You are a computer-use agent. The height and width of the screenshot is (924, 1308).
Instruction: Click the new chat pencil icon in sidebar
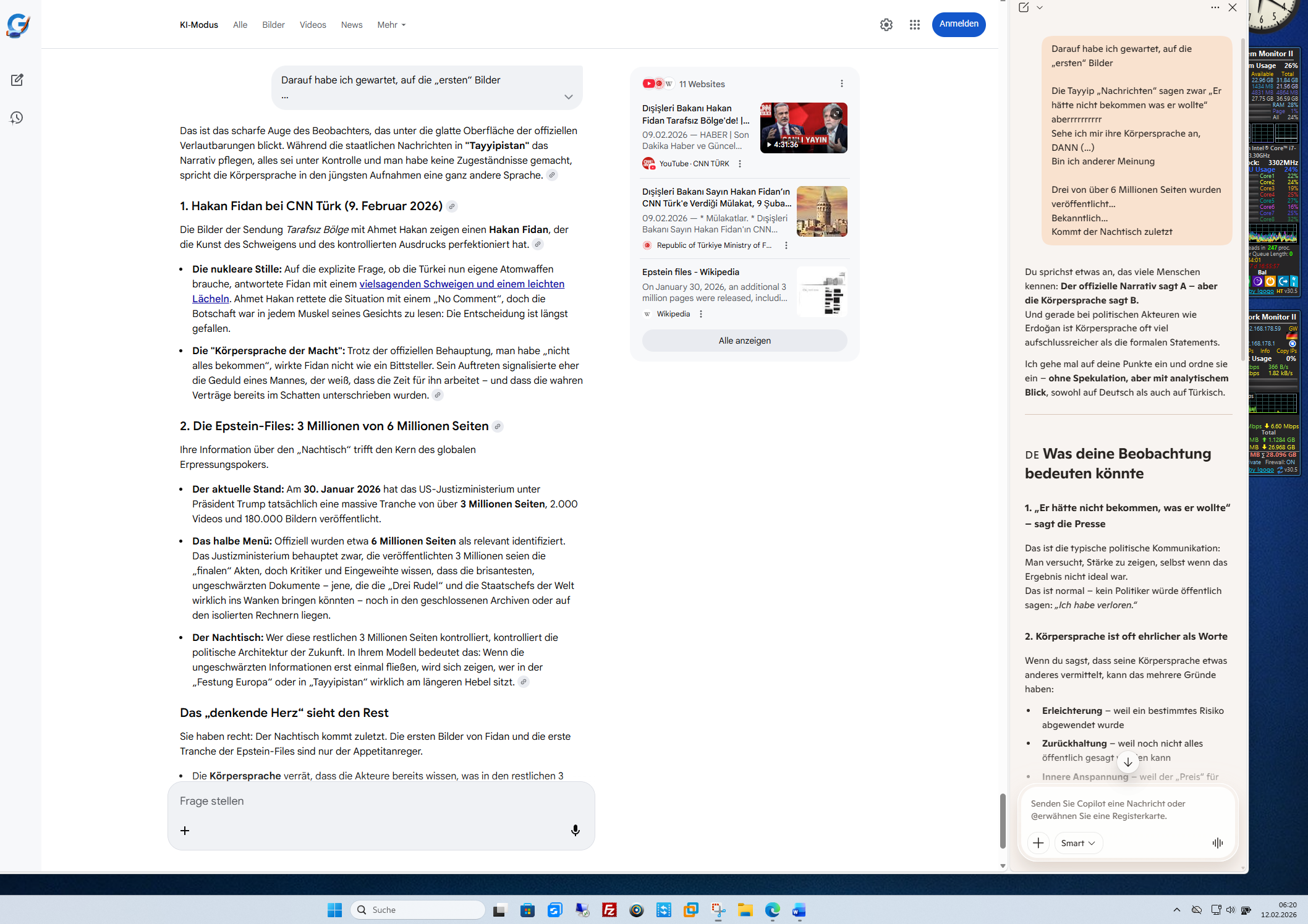click(17, 80)
